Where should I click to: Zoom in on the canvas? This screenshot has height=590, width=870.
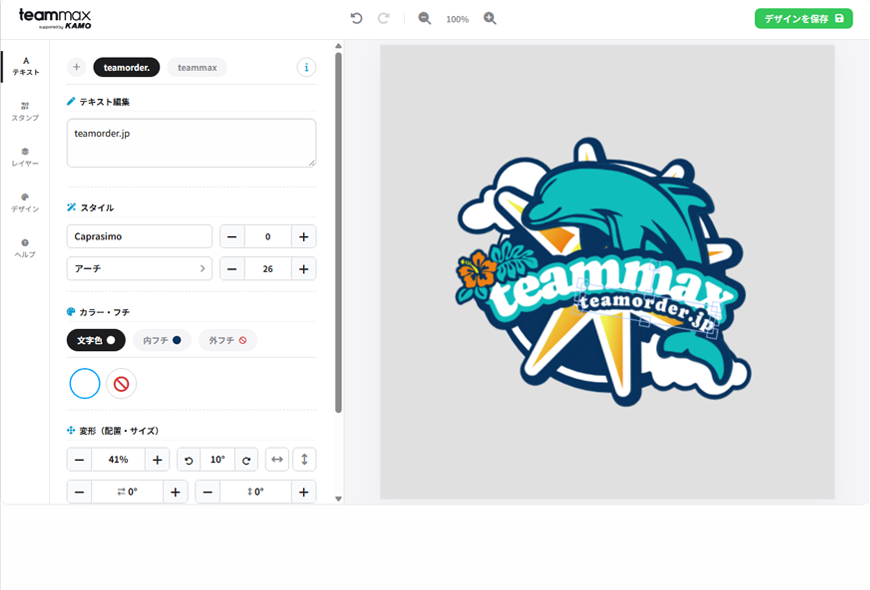(x=490, y=18)
